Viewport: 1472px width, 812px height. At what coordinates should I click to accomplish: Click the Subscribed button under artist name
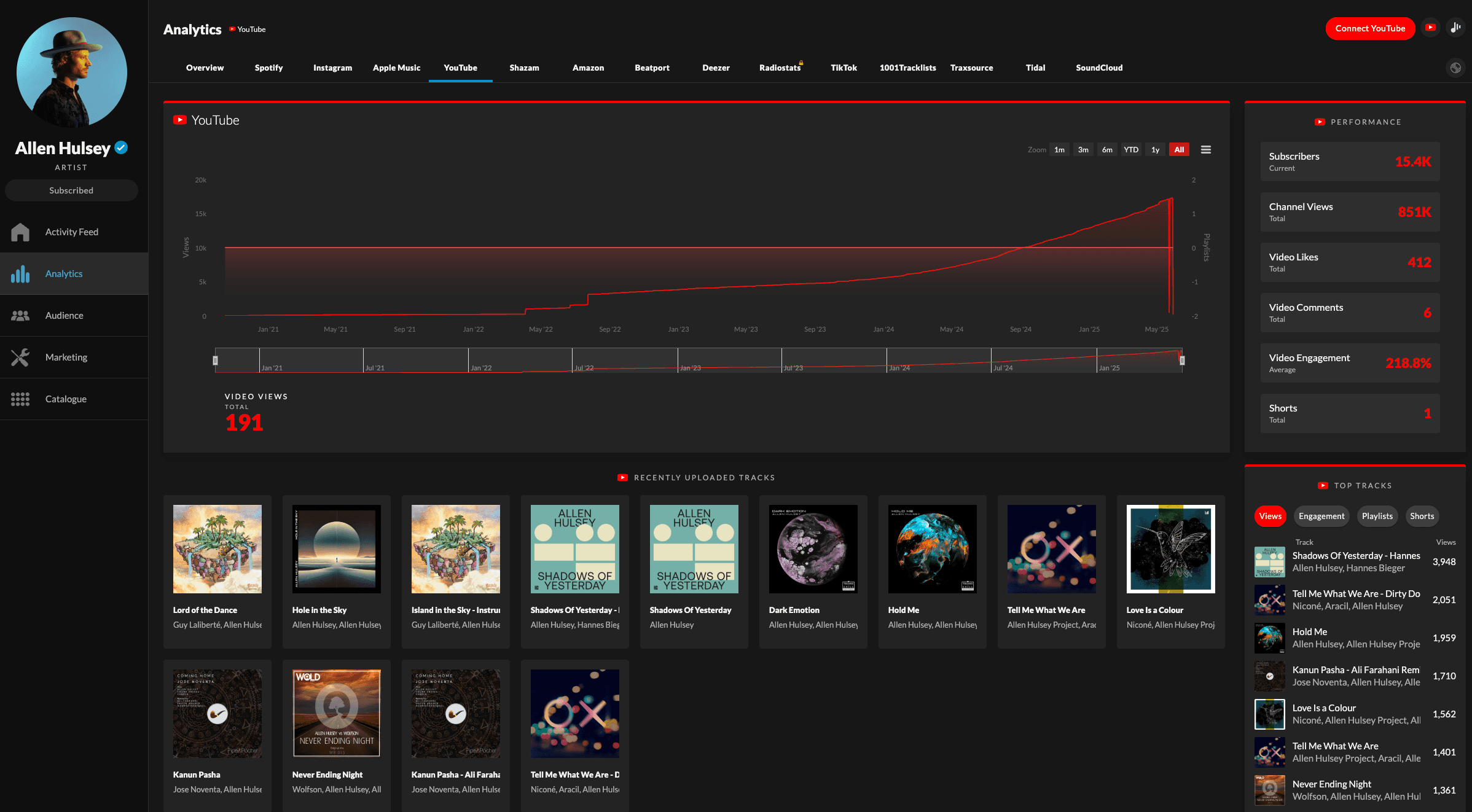point(71,190)
